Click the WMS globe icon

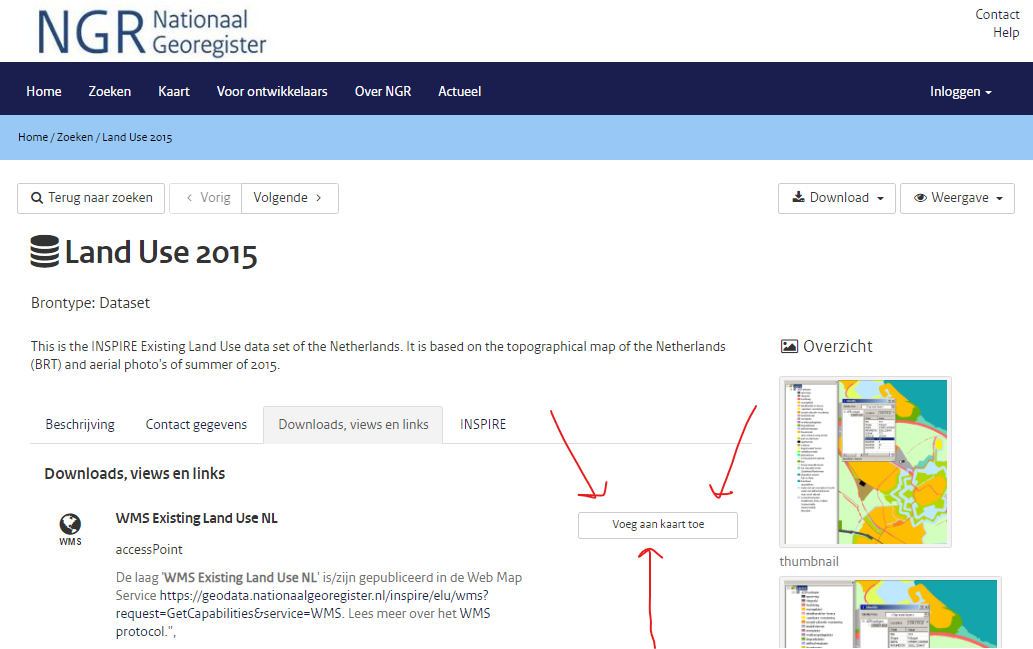tap(70, 524)
